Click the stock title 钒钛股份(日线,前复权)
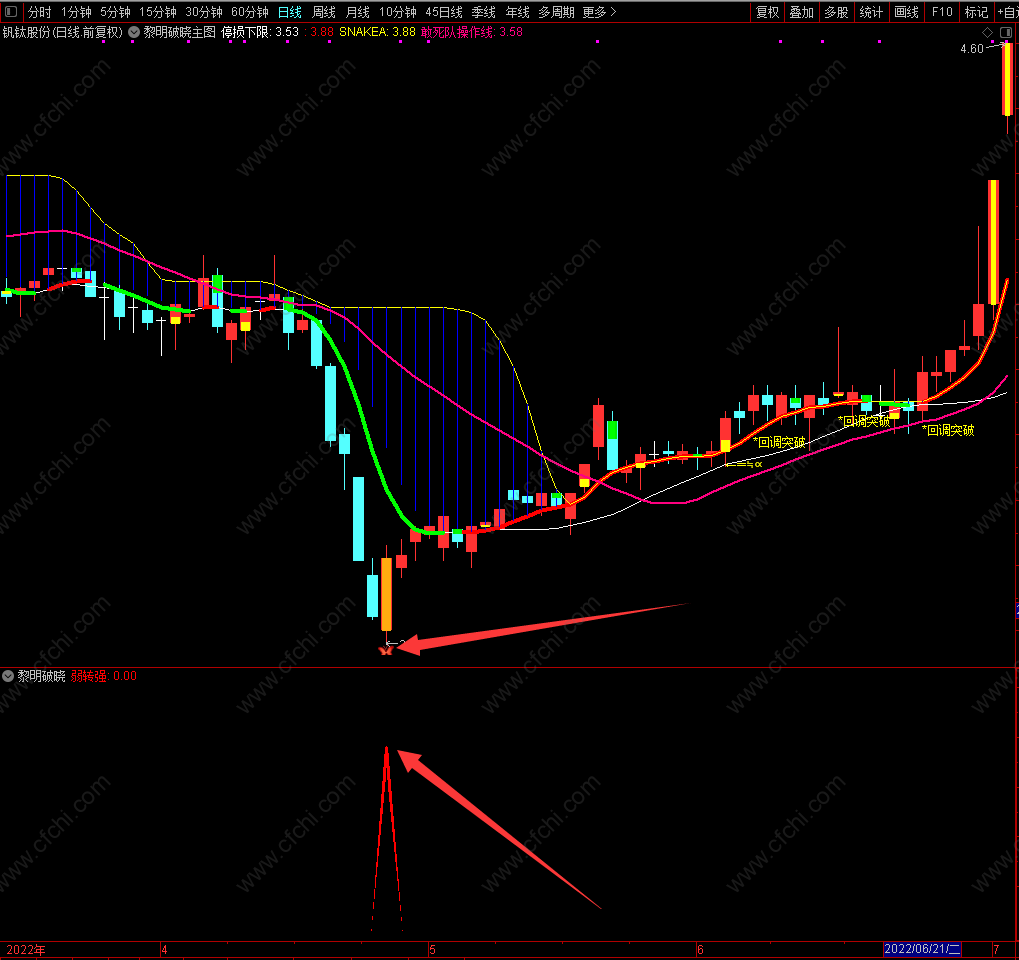 tap(62, 32)
